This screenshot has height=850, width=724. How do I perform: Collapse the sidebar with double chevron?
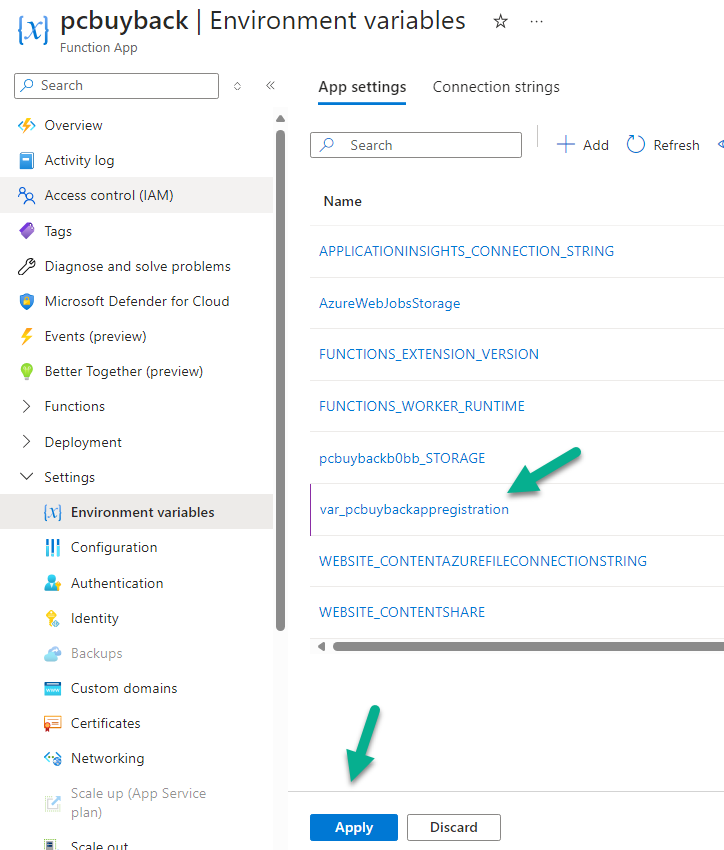[x=270, y=85]
